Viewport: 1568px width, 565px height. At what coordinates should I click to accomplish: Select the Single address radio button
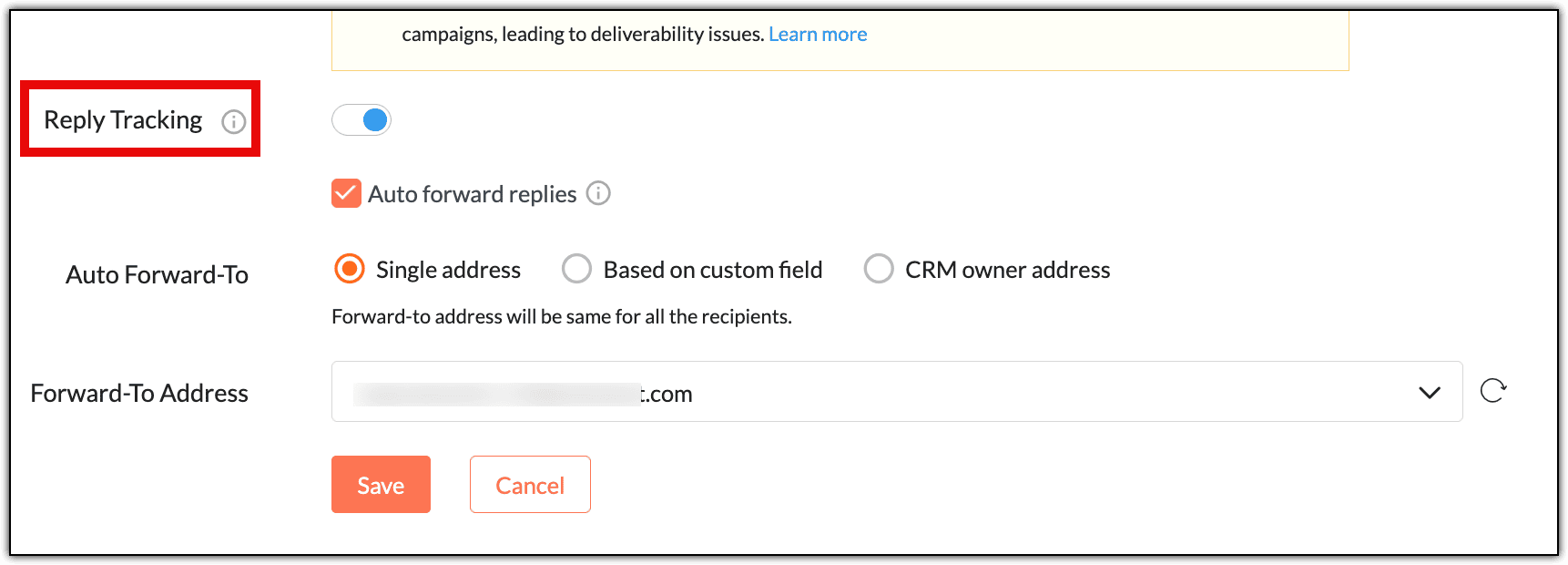[x=350, y=269]
